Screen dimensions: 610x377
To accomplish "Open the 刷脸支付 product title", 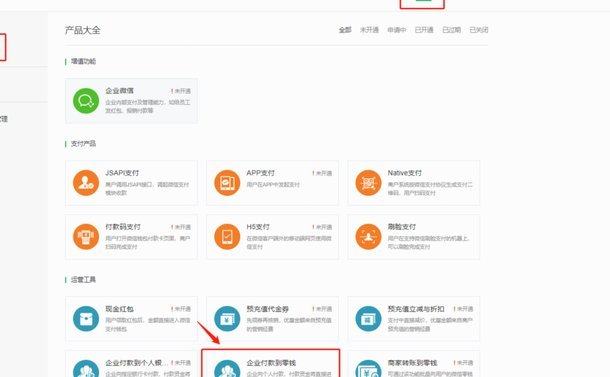I will [402, 226].
